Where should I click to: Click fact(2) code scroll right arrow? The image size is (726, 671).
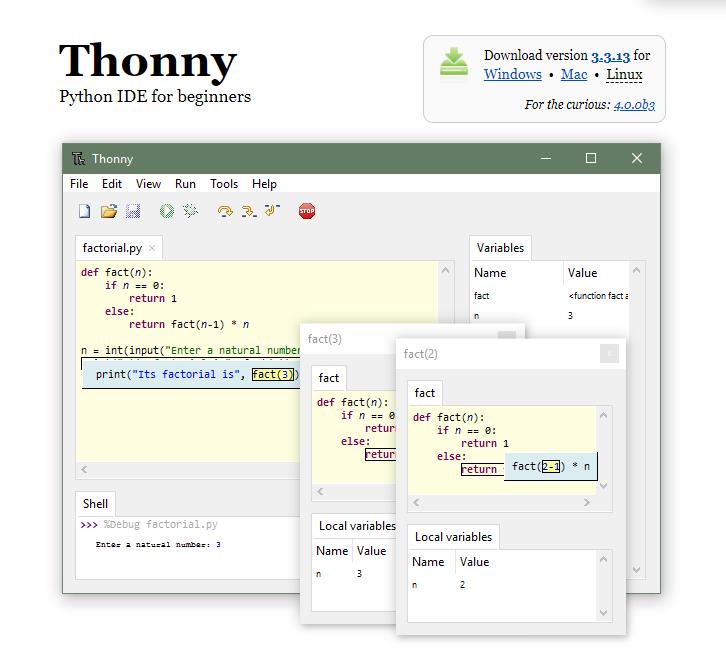click(x=587, y=502)
